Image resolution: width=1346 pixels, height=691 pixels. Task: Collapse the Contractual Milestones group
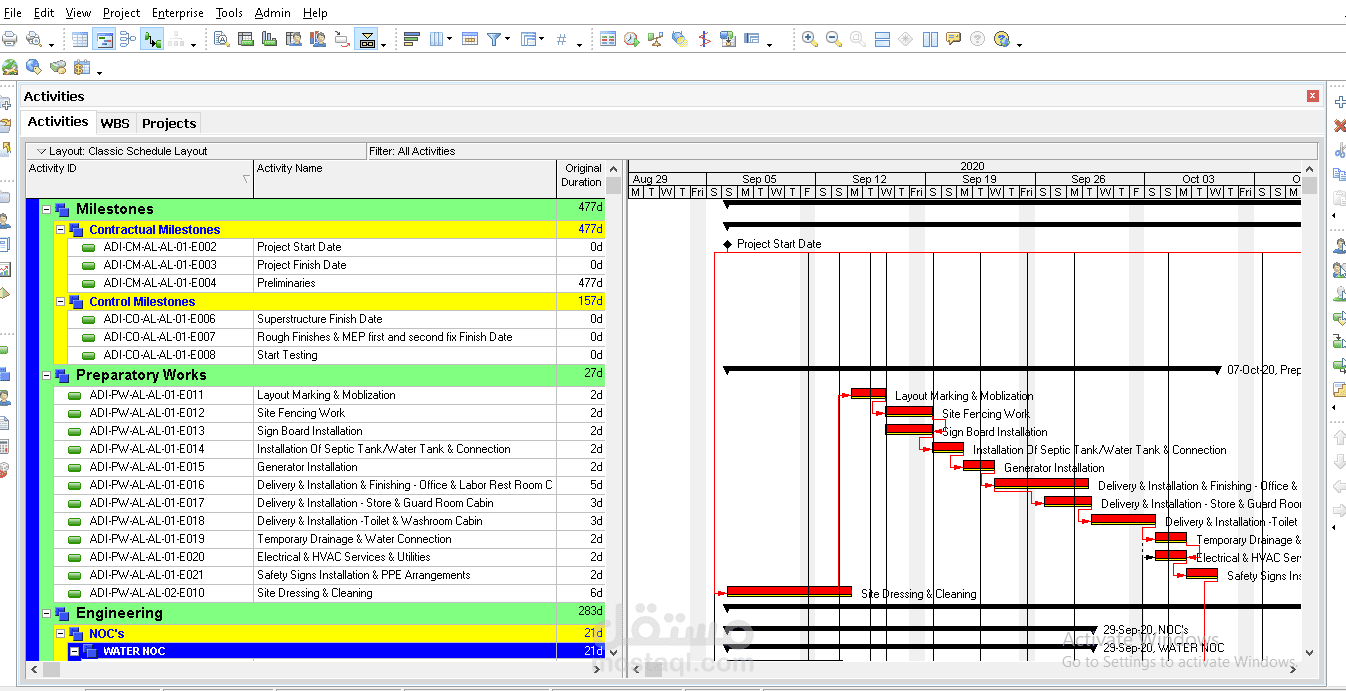click(x=60, y=229)
